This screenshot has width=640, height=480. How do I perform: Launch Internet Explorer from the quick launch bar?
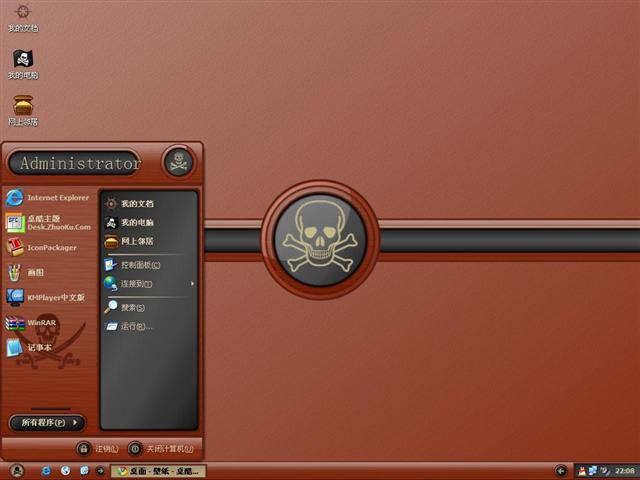46,471
